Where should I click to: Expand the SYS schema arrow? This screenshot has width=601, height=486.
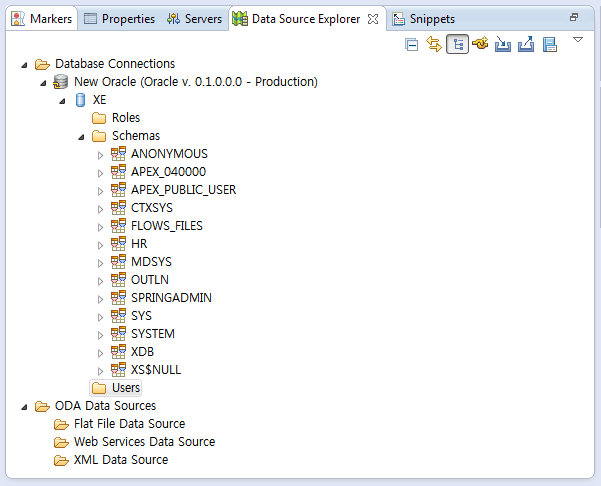point(100,317)
